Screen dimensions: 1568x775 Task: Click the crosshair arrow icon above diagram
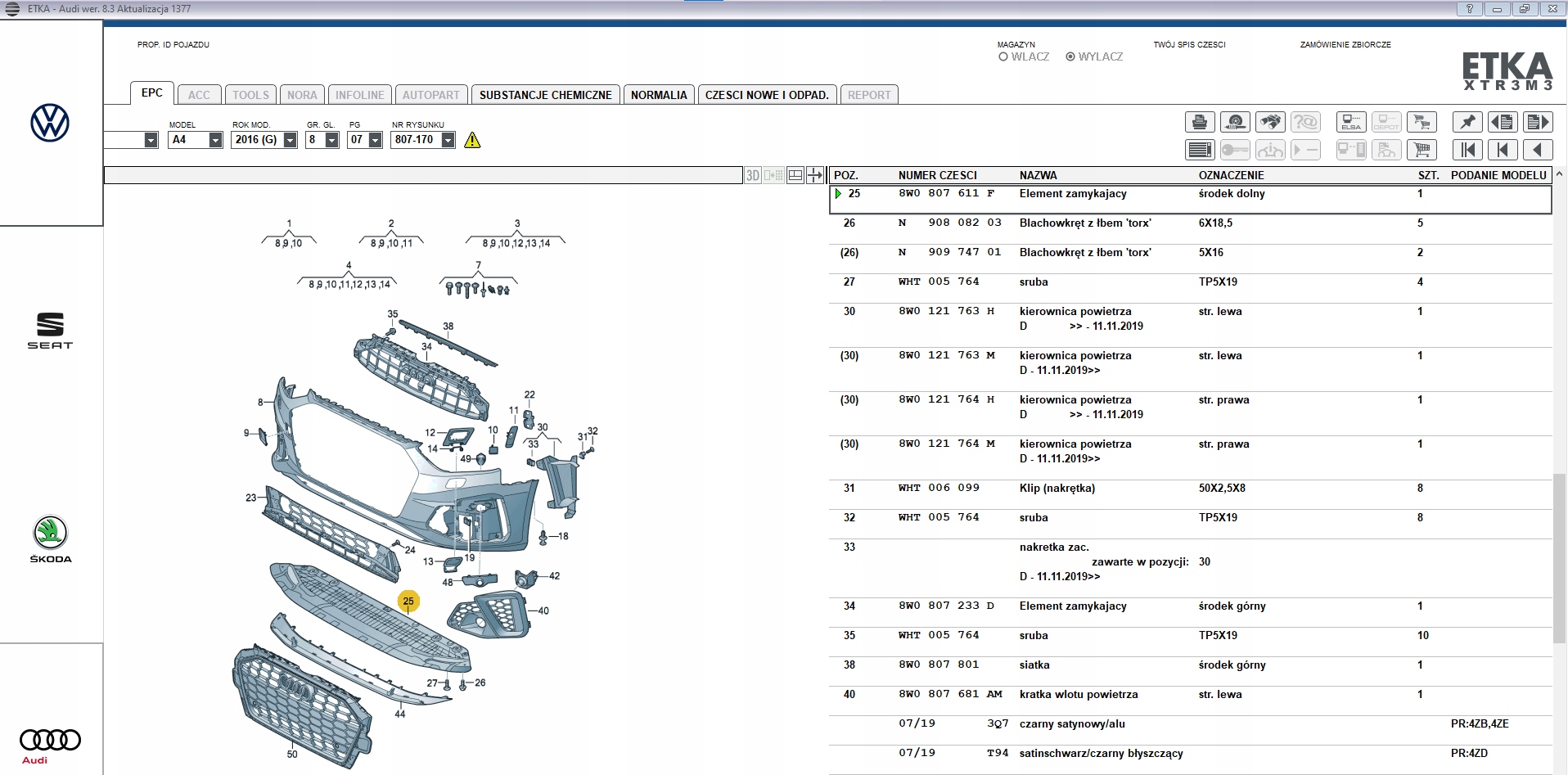815,175
